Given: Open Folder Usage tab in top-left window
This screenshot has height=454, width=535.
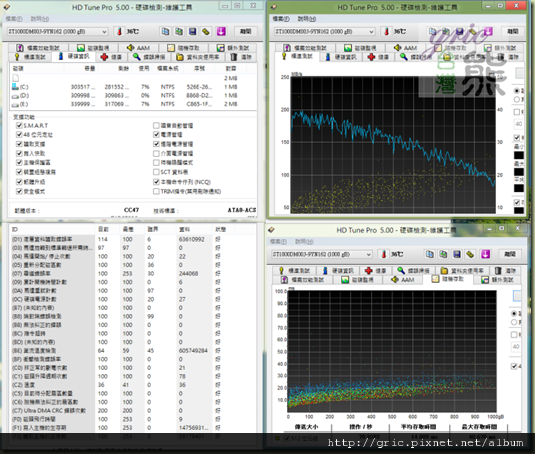Looking at the screenshot, I should click(x=198, y=57).
